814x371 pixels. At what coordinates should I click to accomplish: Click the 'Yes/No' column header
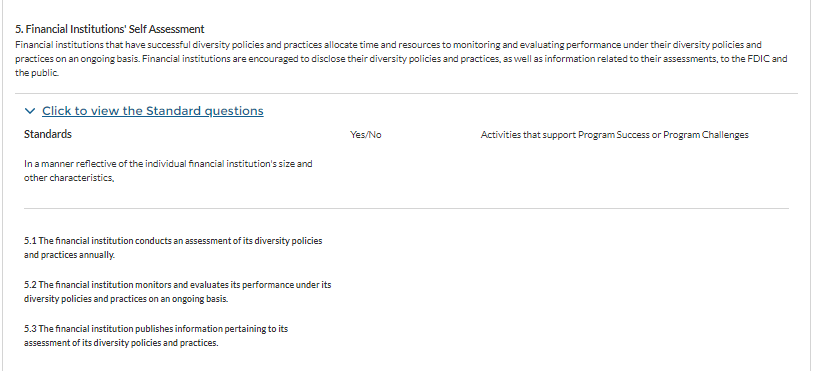coord(366,135)
